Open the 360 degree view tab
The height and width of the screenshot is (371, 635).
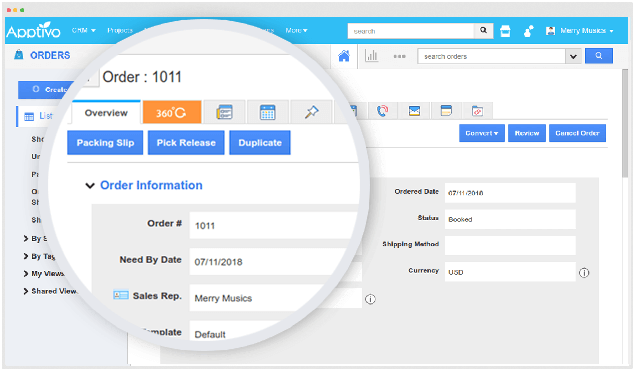[172, 112]
